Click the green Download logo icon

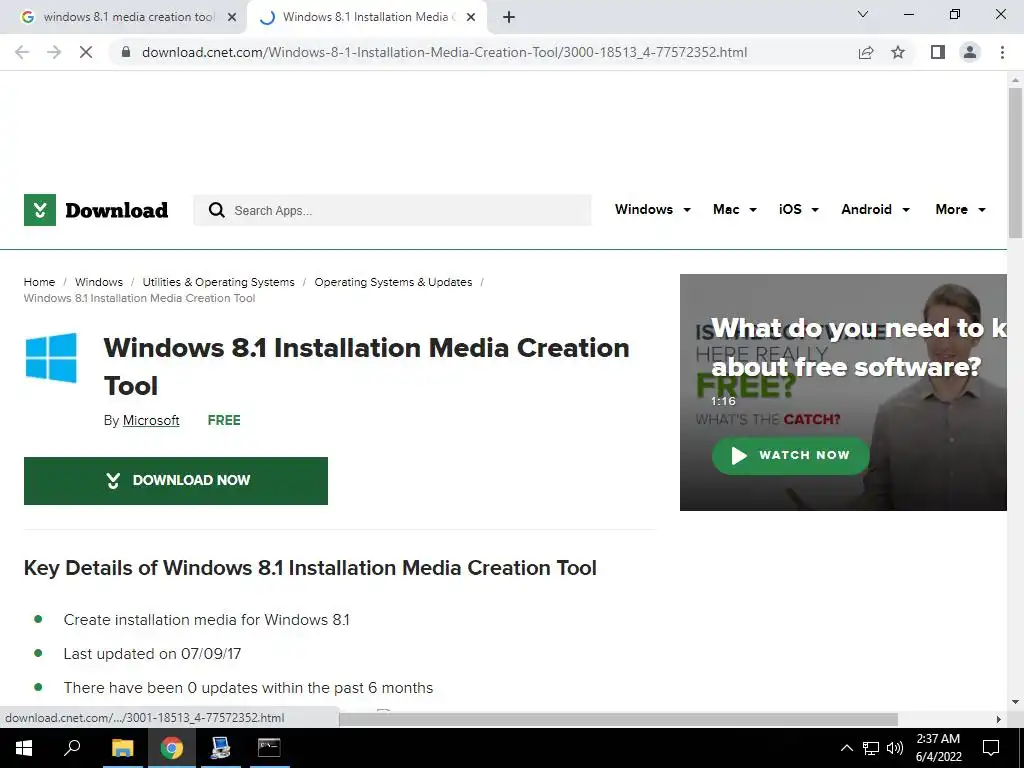(x=40, y=210)
